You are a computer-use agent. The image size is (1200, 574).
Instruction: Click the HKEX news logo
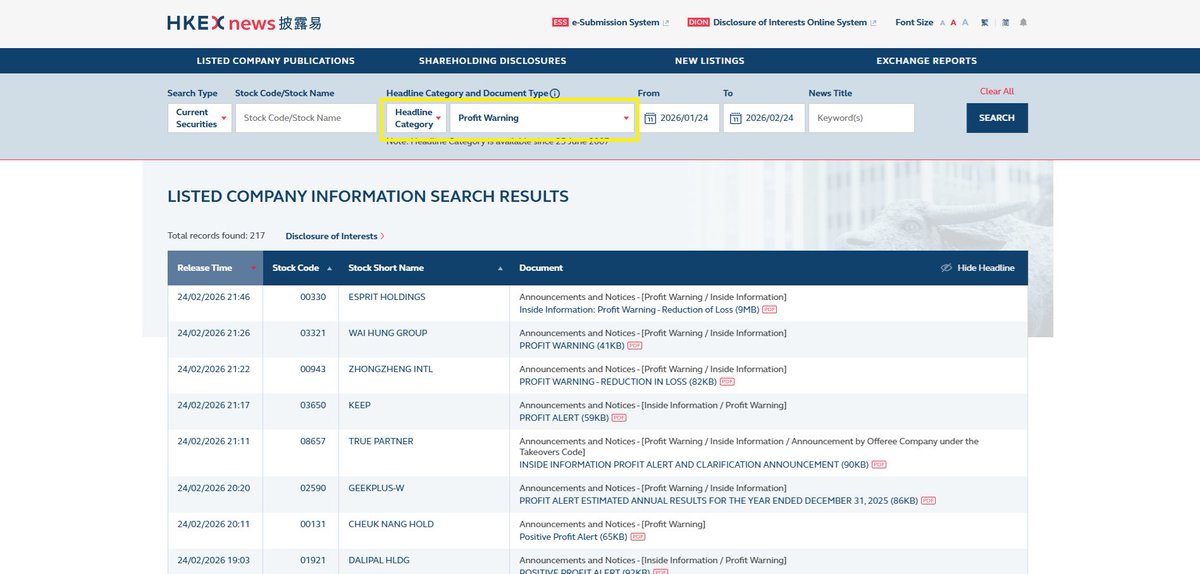(x=244, y=22)
